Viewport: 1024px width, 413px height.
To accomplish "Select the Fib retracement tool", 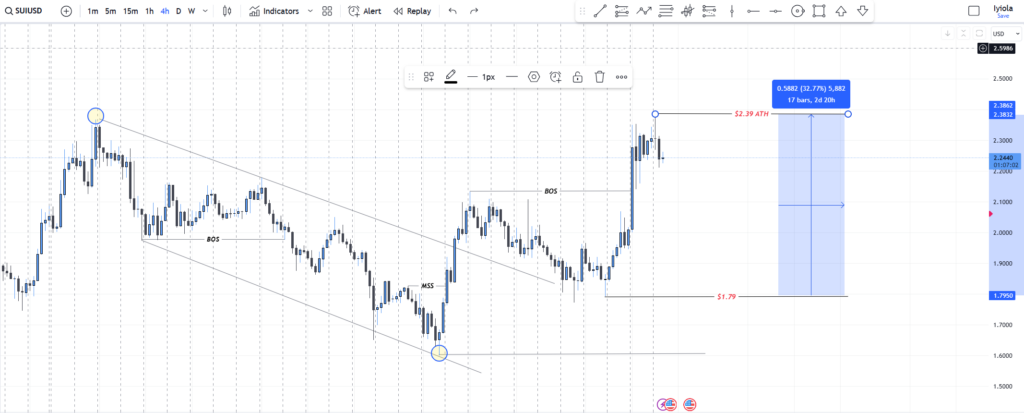I will tap(622, 11).
